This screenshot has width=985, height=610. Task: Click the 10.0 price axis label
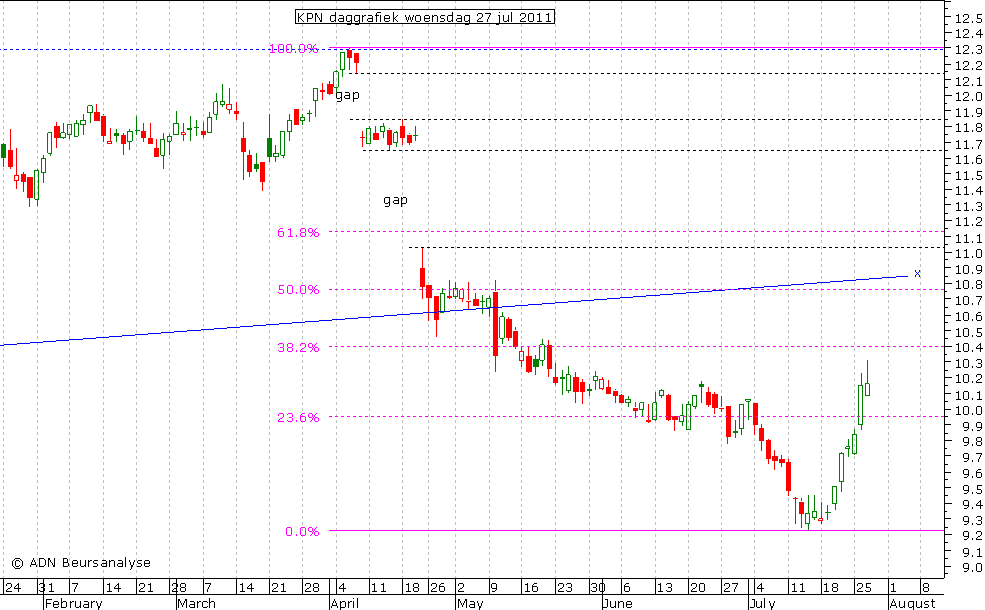pyautogui.click(x=969, y=411)
